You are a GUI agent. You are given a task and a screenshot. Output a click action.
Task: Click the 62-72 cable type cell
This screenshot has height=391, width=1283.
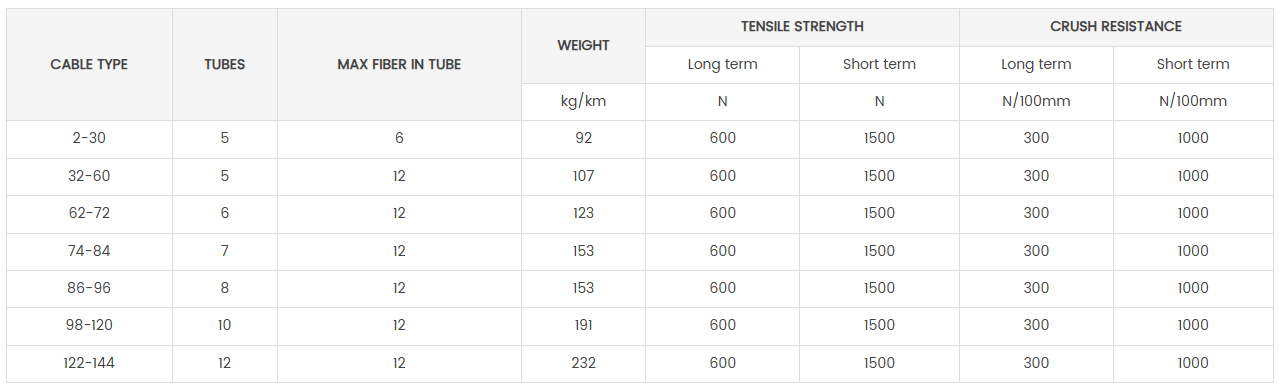[89, 213]
